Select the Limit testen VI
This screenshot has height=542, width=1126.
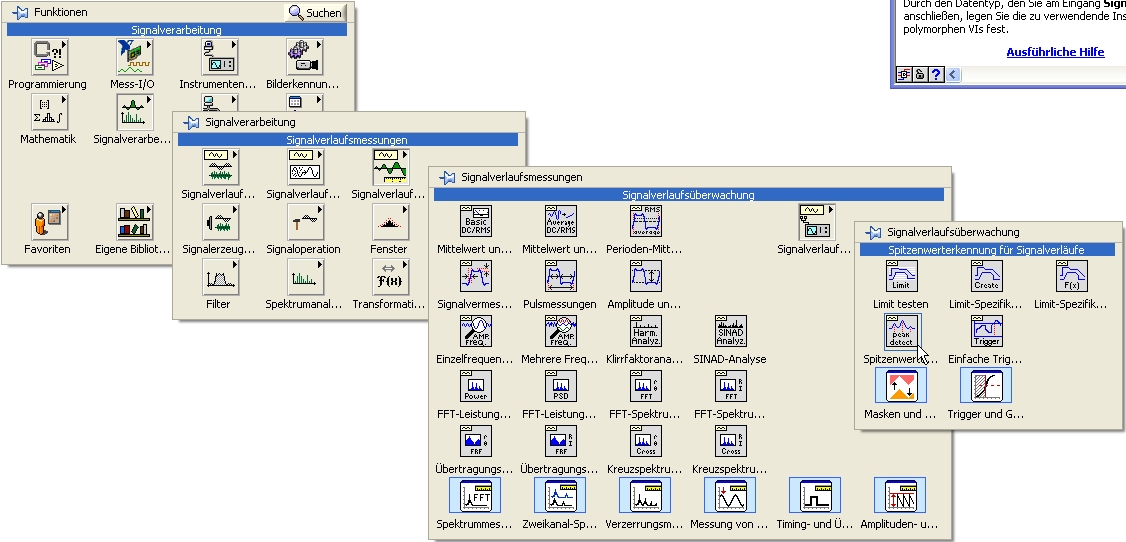(x=901, y=276)
